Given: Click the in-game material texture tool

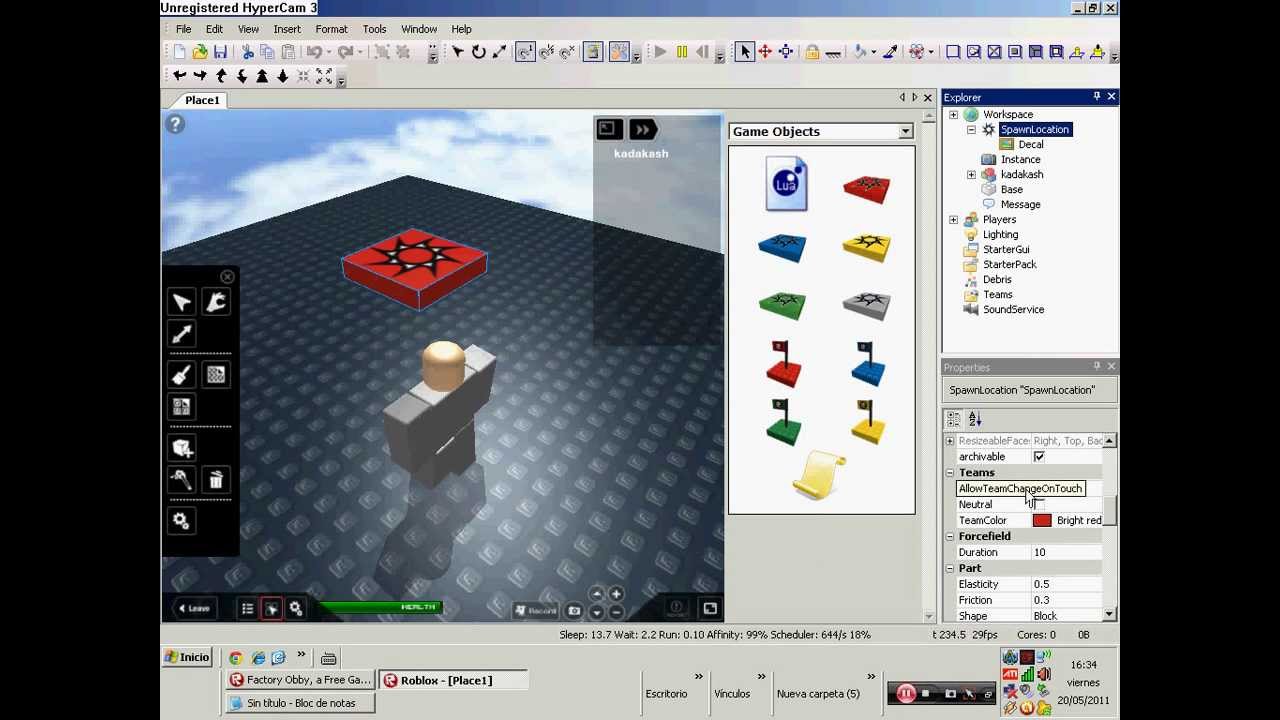Looking at the screenshot, I should tap(215, 375).
